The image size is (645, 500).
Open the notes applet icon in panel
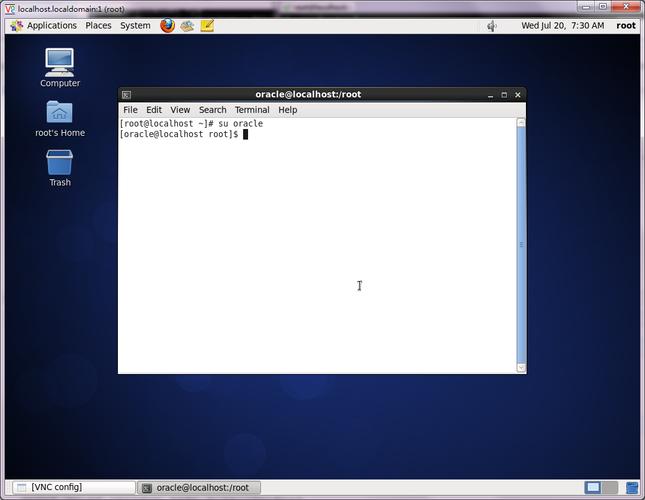(x=207, y=25)
